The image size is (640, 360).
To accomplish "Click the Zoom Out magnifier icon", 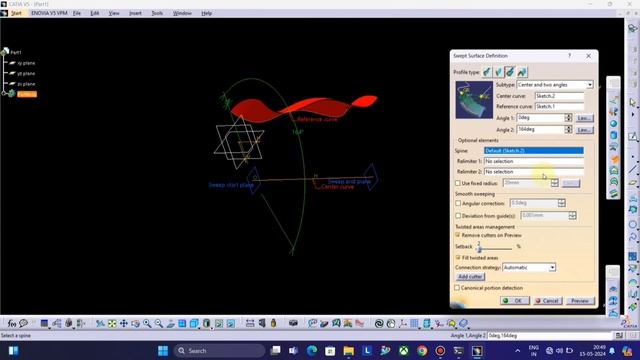I will pyautogui.click(x=159, y=324).
